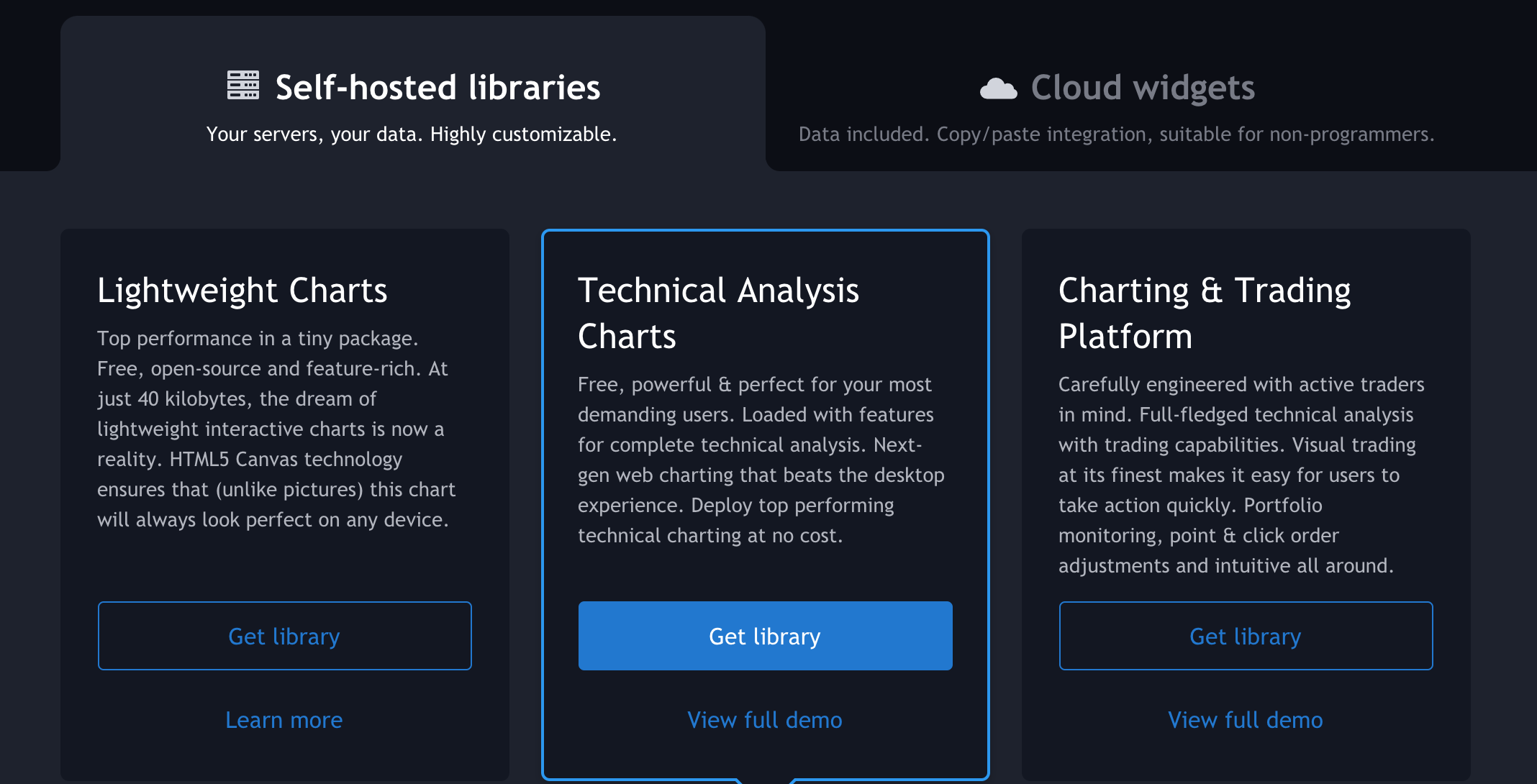The height and width of the screenshot is (784, 1537).
Task: Click the Self-hosted libraries title text
Action: pos(437,88)
